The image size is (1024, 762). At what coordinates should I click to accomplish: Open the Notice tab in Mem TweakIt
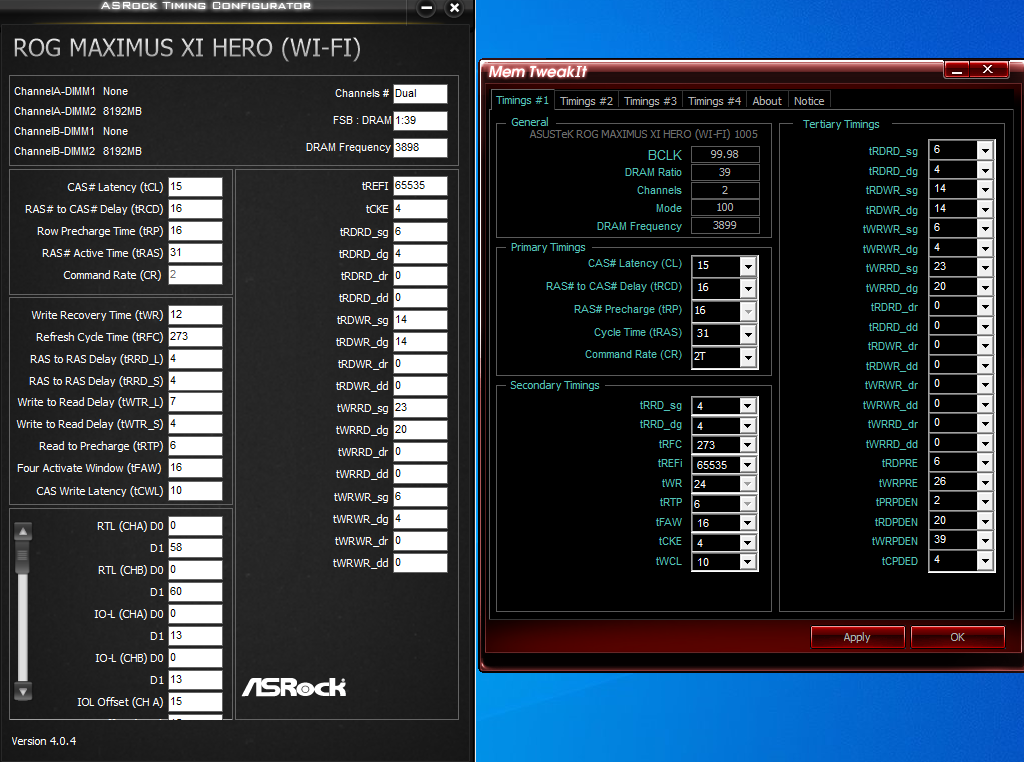point(808,101)
